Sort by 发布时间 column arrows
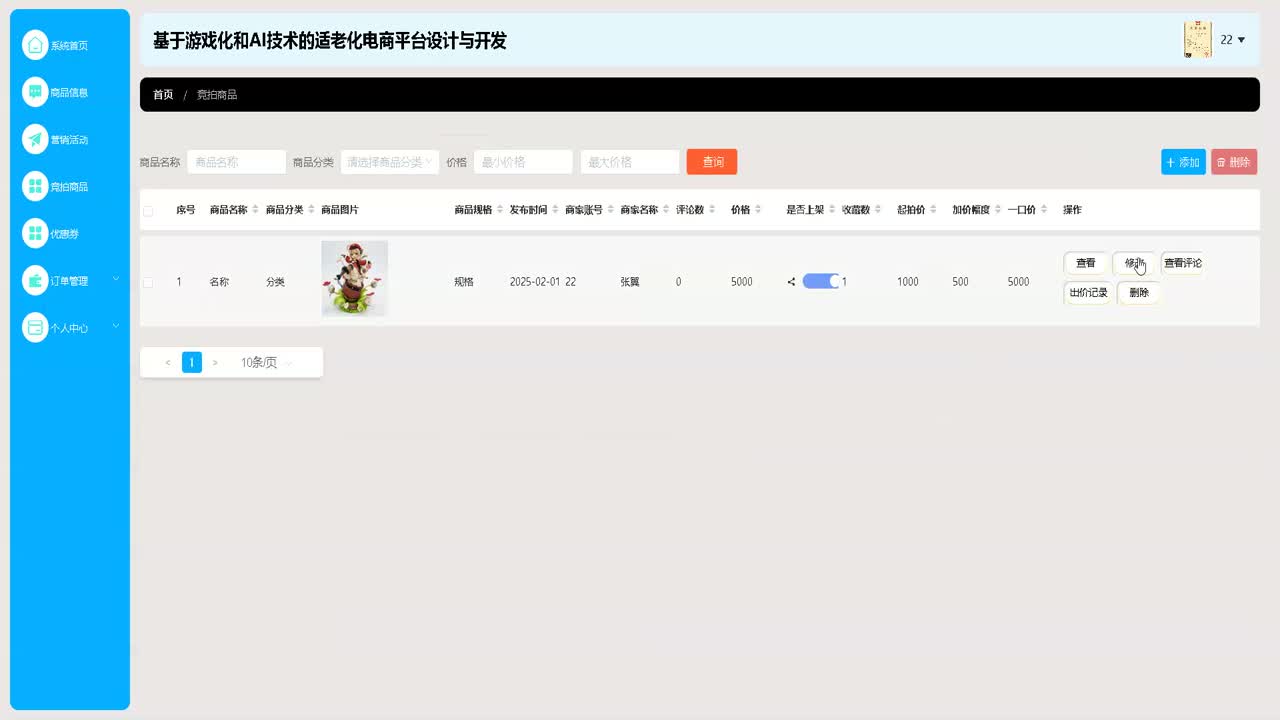The image size is (1280, 720). point(555,210)
